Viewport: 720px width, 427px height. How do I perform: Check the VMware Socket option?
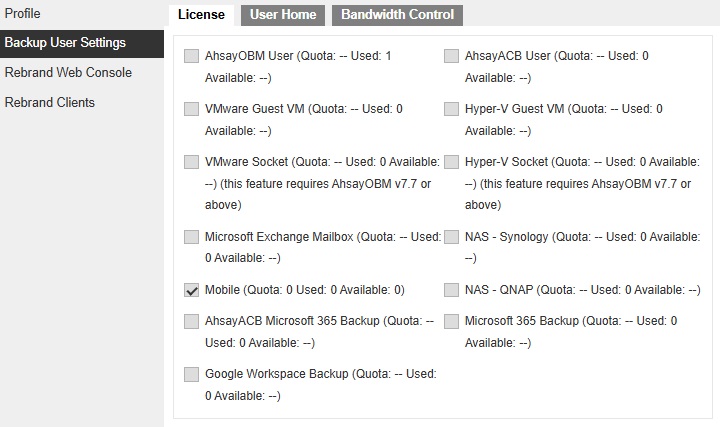[x=191, y=161]
